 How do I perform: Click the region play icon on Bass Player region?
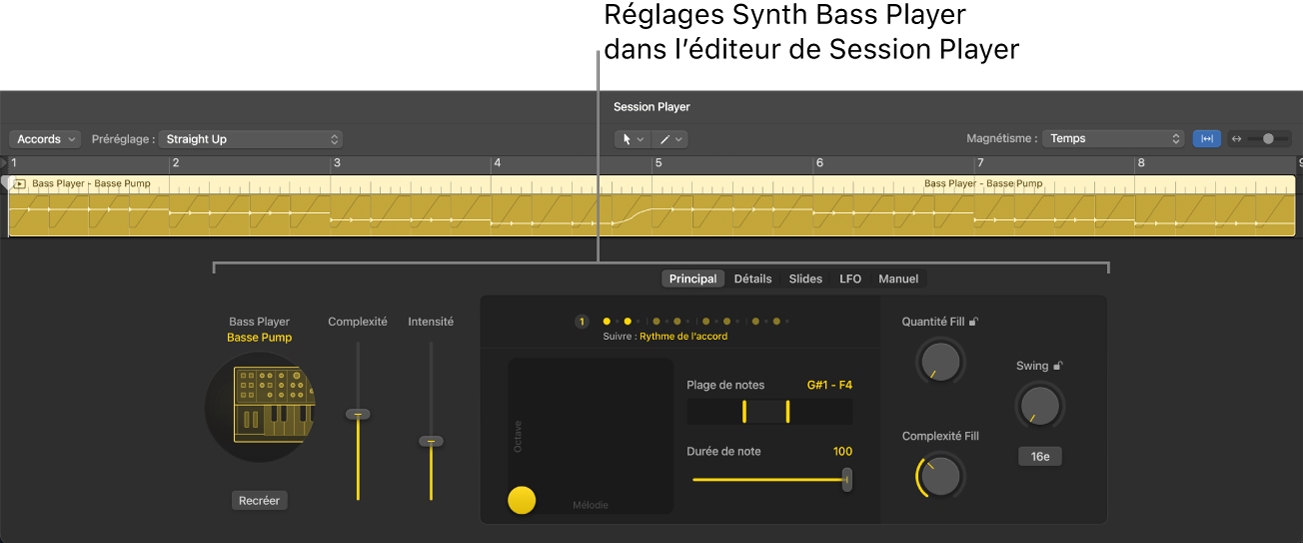19,184
